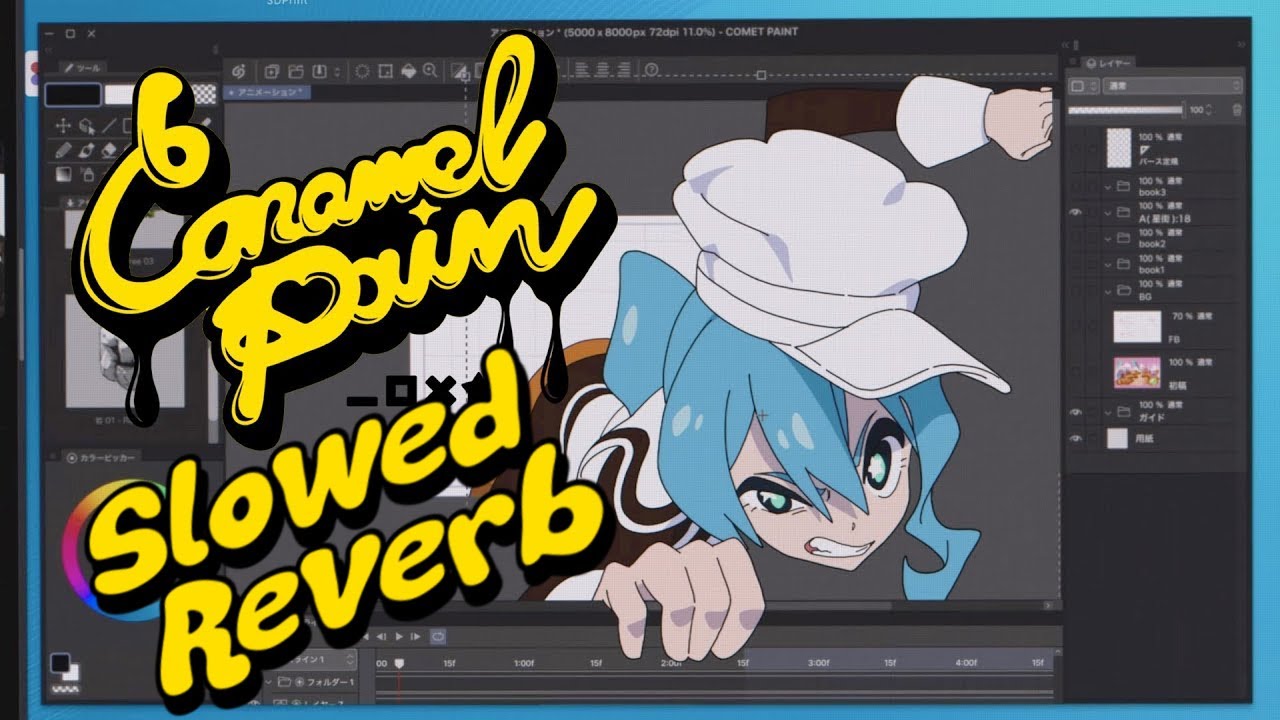Click the magnifier zoom icon in toolbar
Screen dimensions: 1280x720
431,71
